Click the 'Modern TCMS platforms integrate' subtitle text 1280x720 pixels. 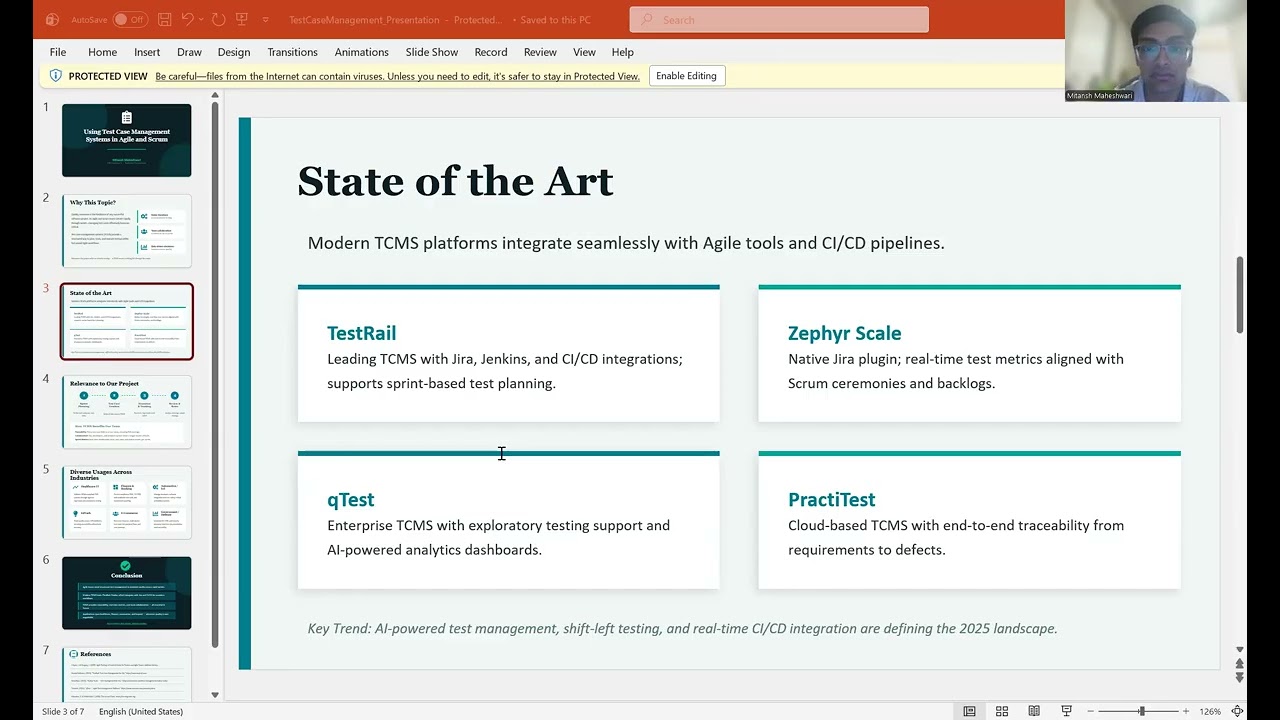(x=626, y=243)
